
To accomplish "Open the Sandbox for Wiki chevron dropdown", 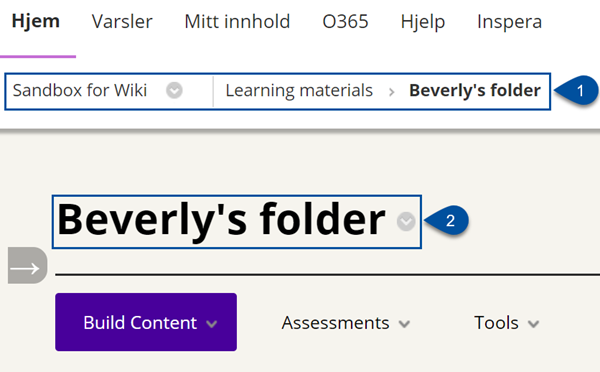I will coord(174,91).
